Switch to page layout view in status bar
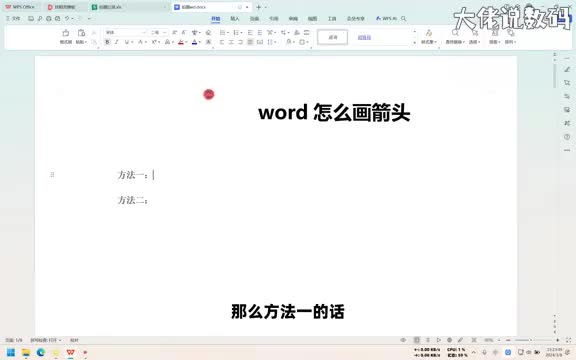 pos(417,340)
